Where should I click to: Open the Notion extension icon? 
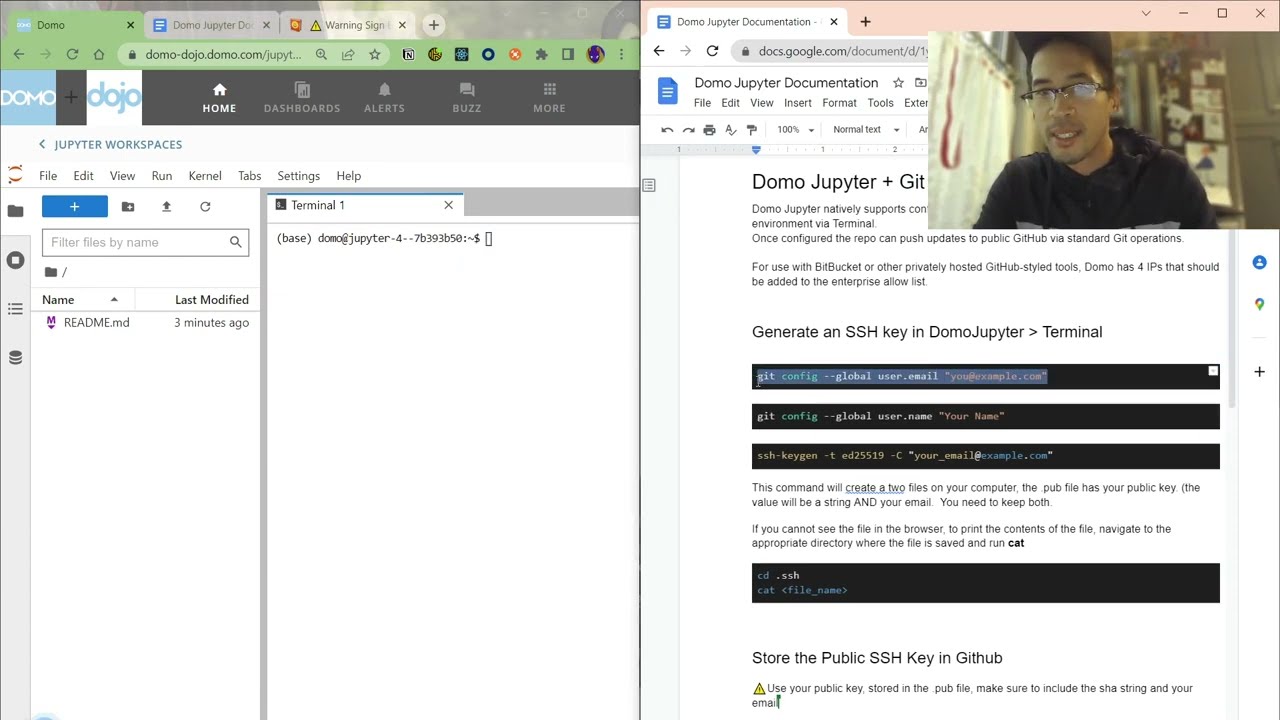tap(408, 55)
